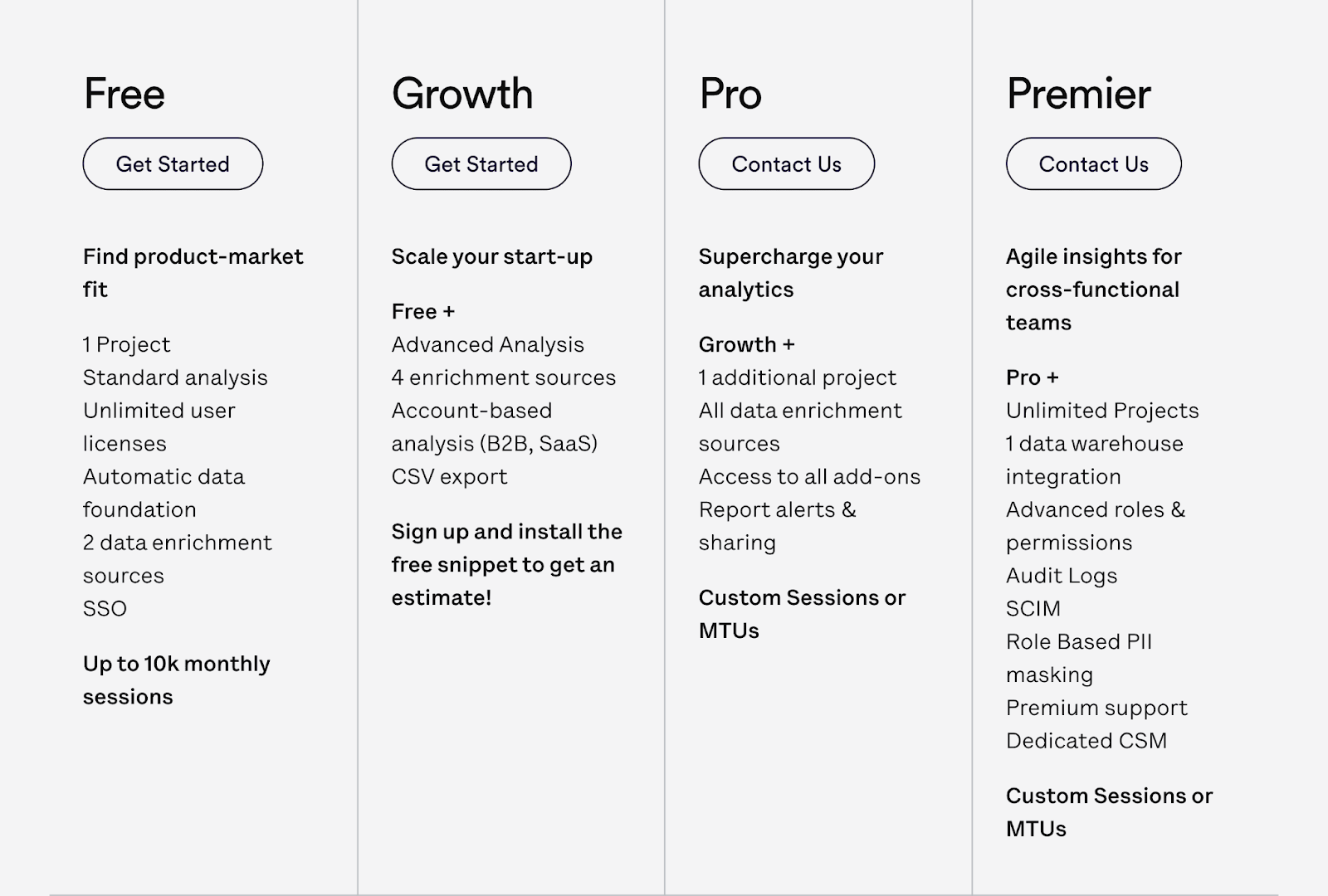This screenshot has width=1328, height=896.
Task: Click Get Started under the Free plan
Action: [x=172, y=163]
